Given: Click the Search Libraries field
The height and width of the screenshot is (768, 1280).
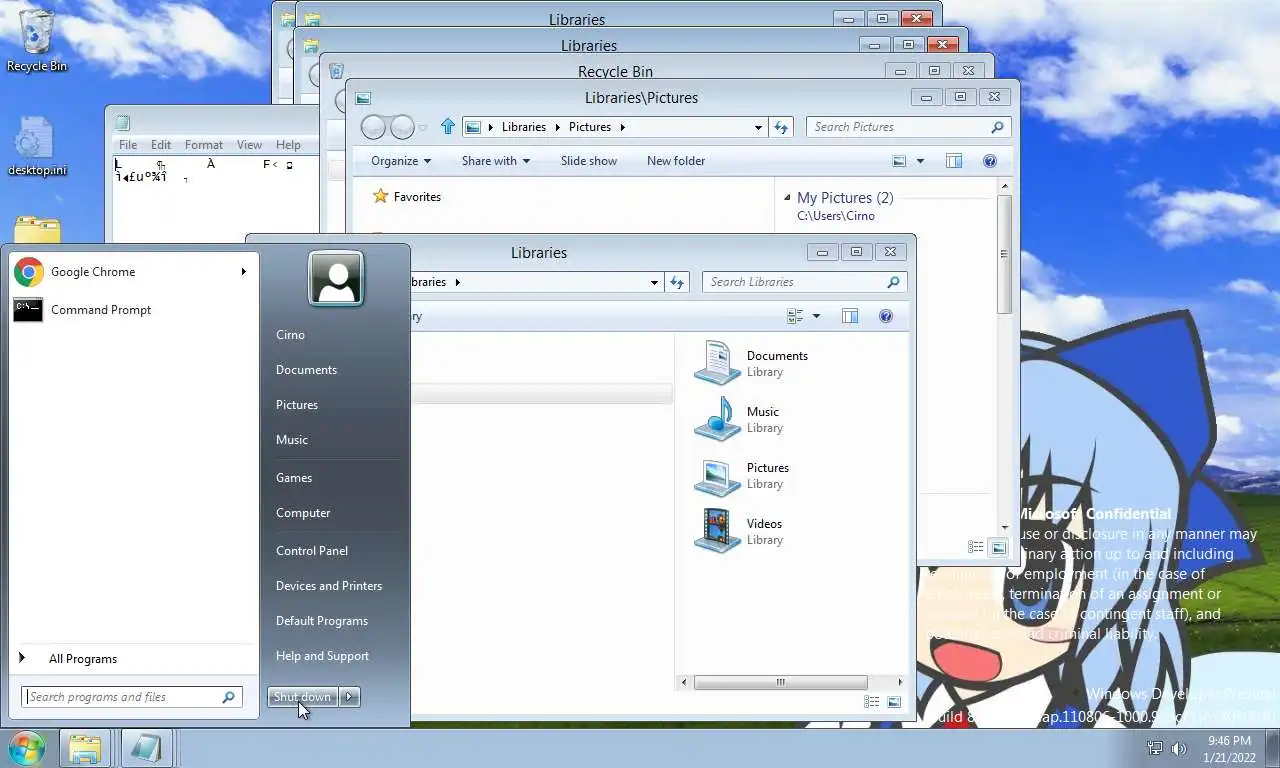Looking at the screenshot, I should [x=805, y=282].
